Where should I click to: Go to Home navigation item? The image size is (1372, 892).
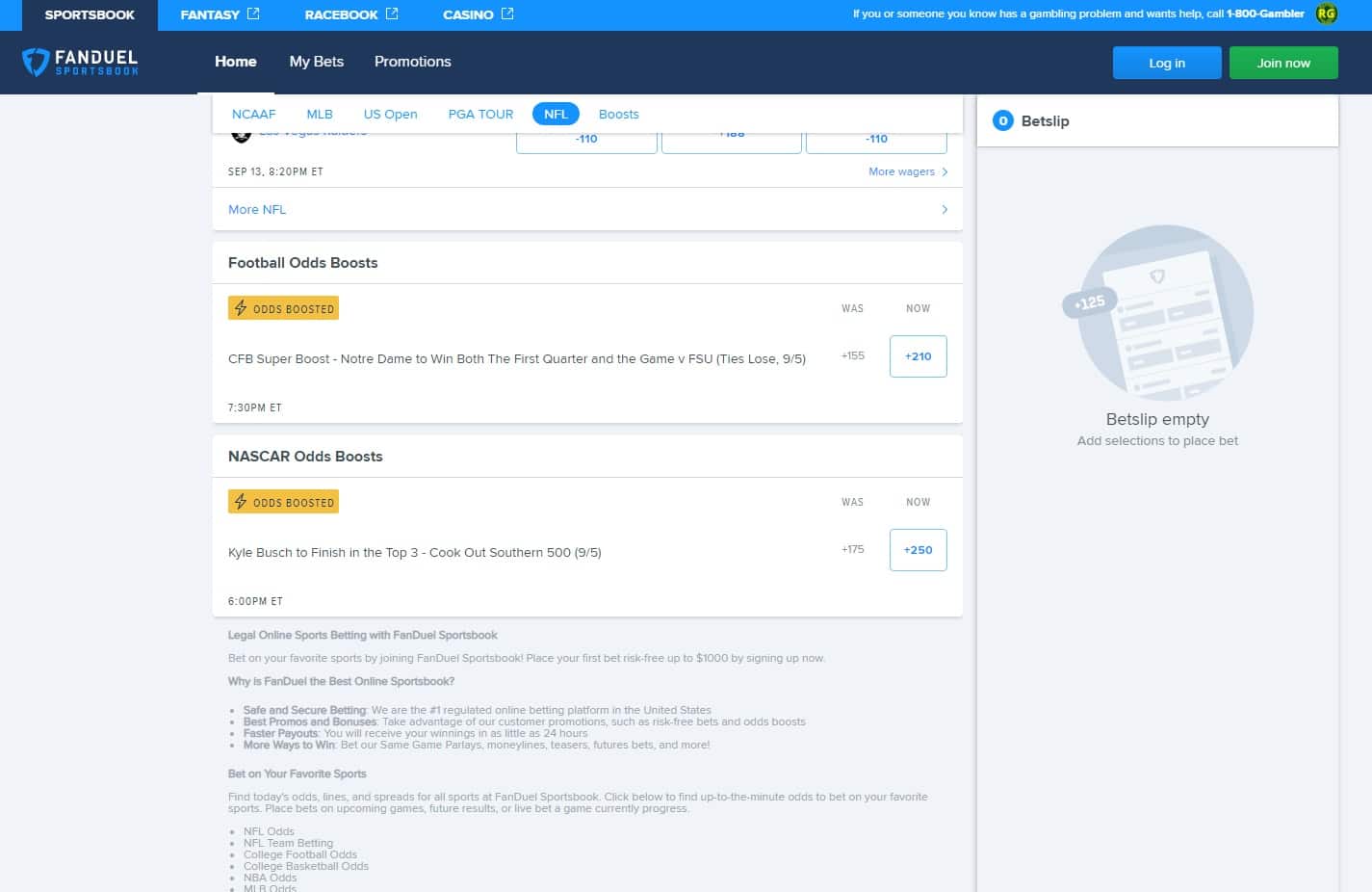(236, 62)
